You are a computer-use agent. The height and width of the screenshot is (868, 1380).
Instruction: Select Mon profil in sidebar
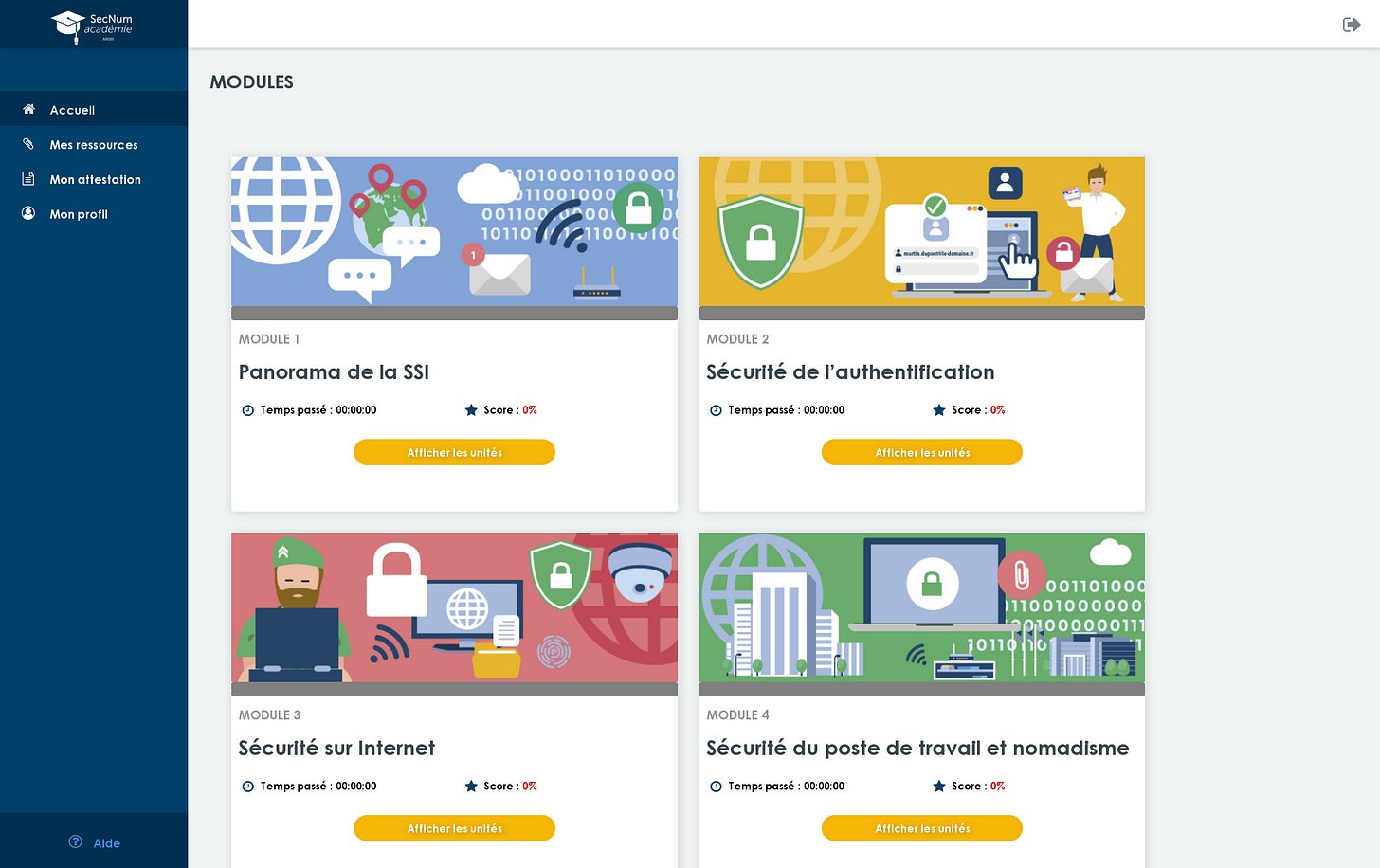tap(79, 215)
